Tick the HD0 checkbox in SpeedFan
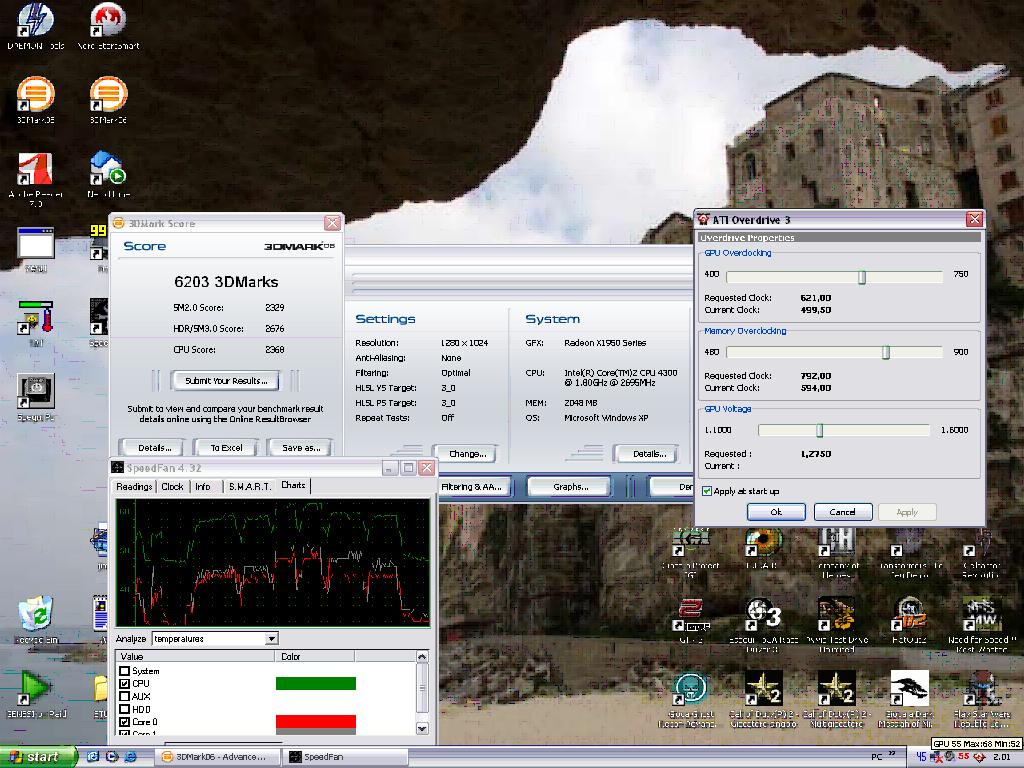Screen dimensions: 1024x768 [125, 709]
